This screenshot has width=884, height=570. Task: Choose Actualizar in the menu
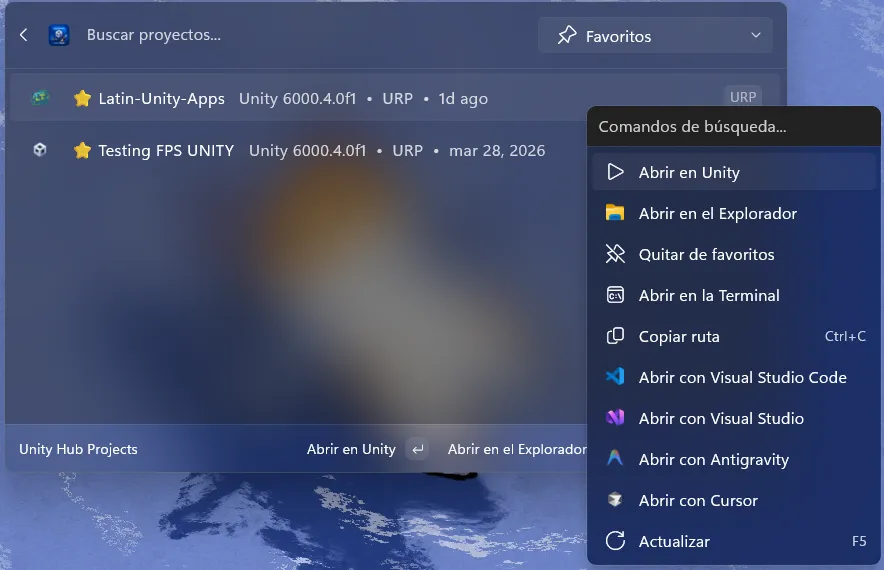(733, 541)
